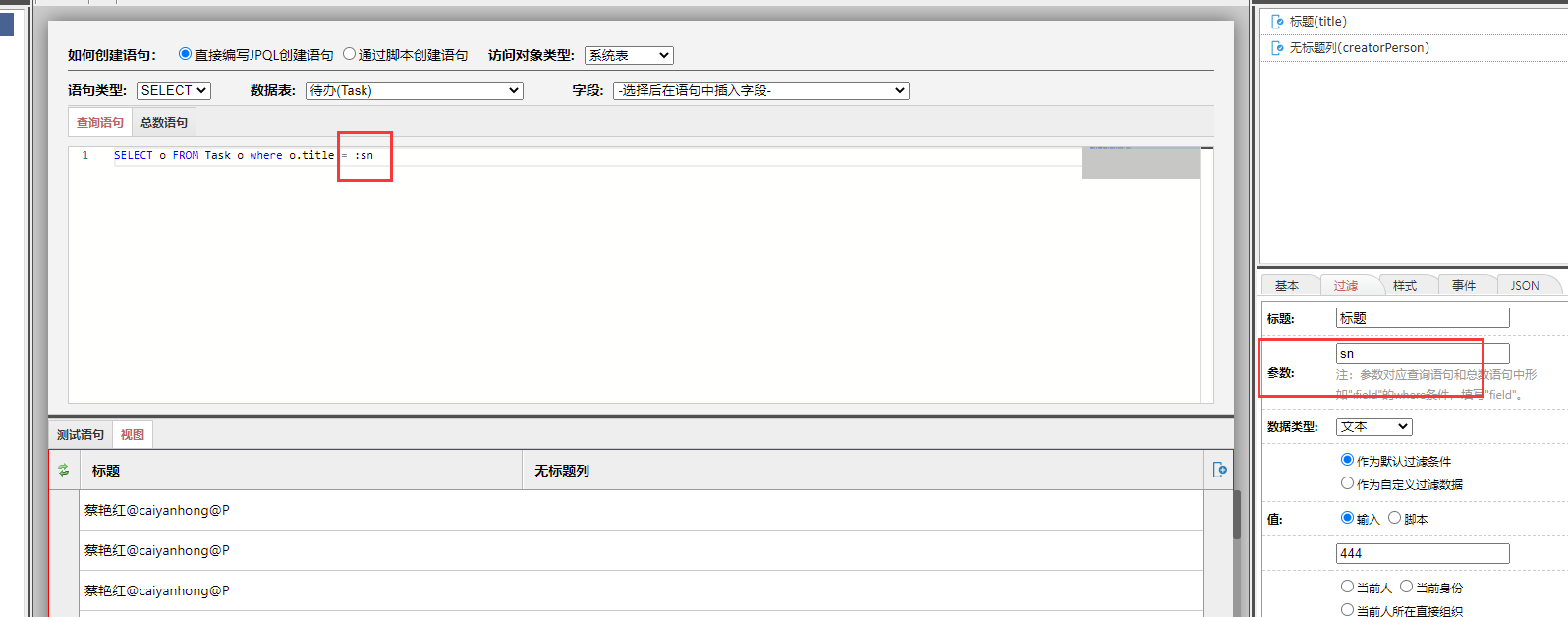Click the 标题 input field

coord(1423,318)
